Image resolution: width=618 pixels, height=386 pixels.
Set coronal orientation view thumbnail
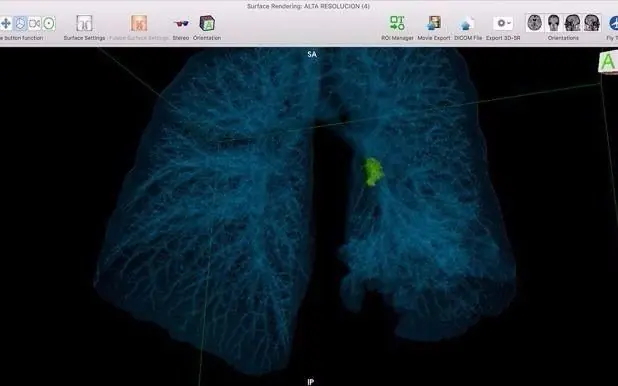pos(554,23)
